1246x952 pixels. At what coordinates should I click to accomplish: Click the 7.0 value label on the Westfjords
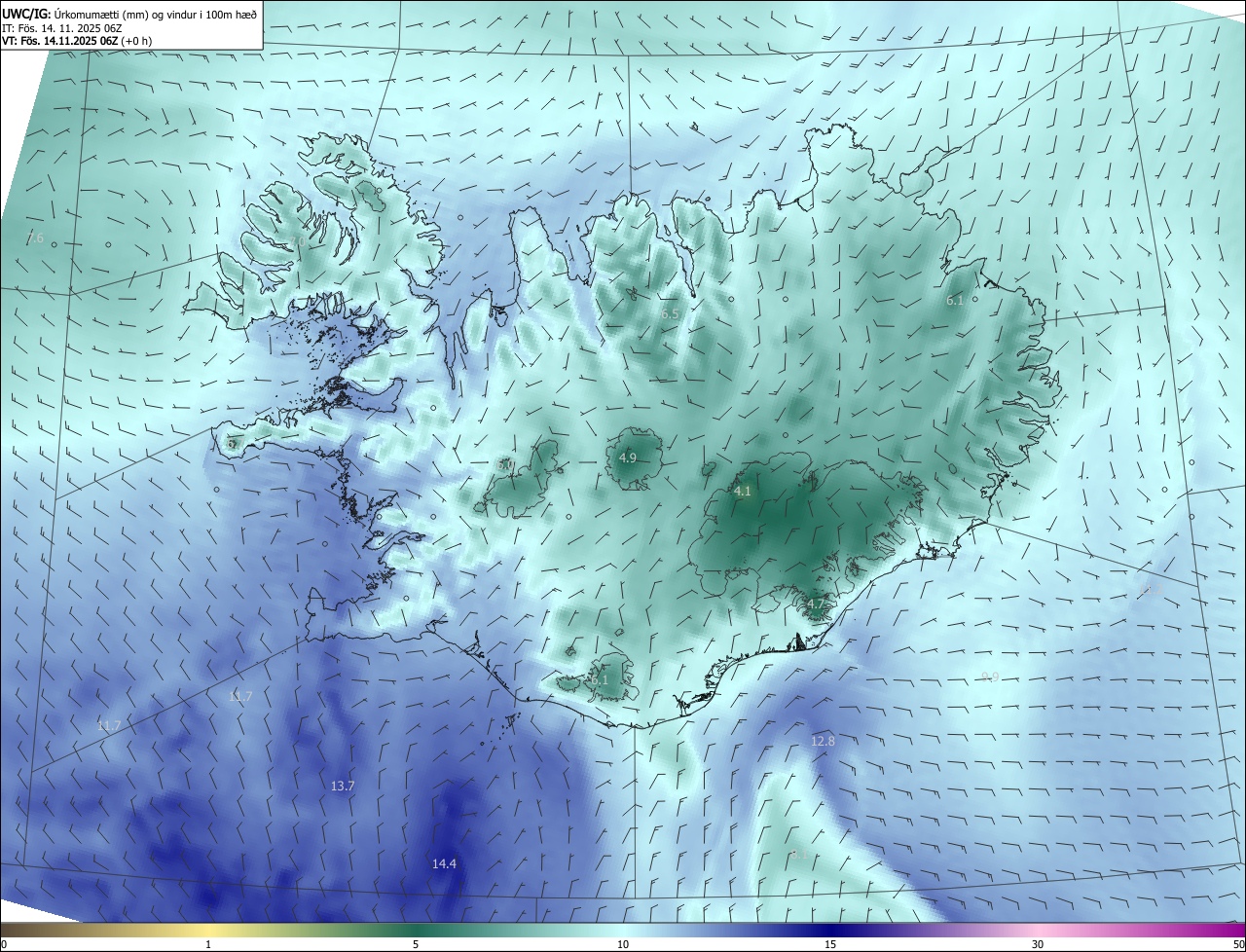298,240
